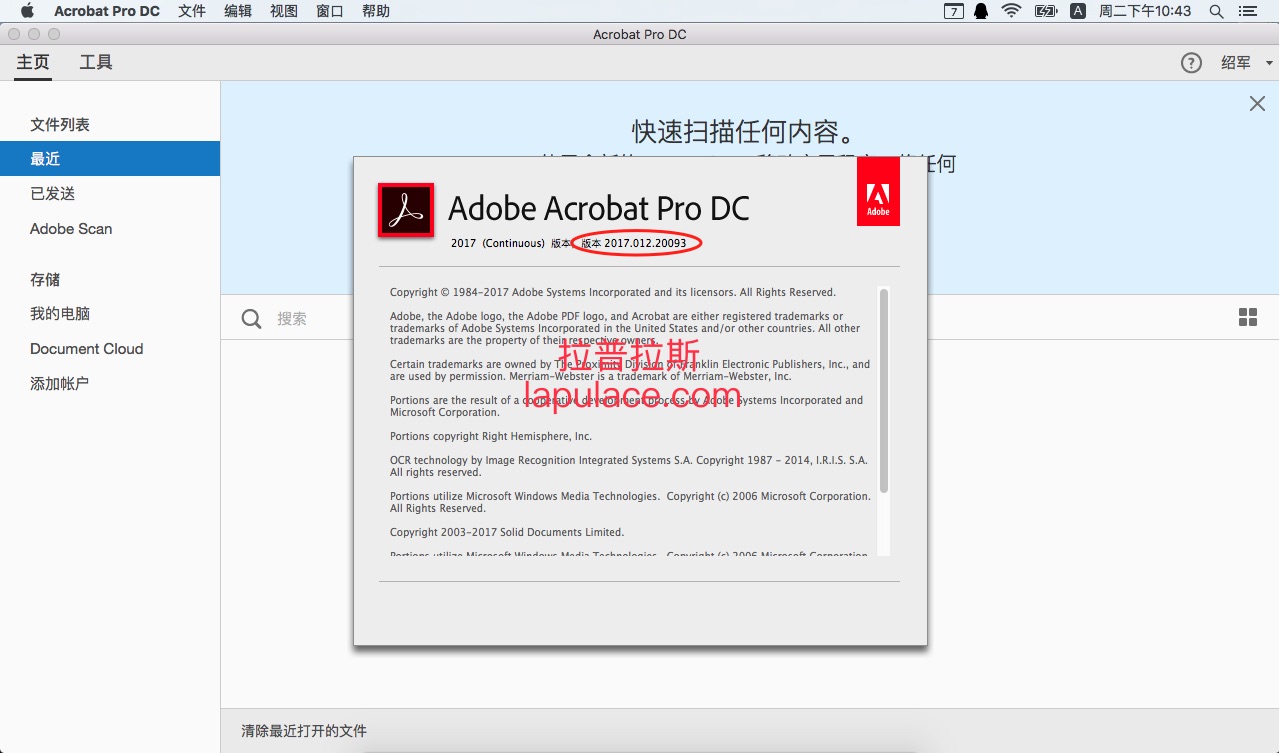
Task: Switch to the 工具 tab
Action: [96, 62]
